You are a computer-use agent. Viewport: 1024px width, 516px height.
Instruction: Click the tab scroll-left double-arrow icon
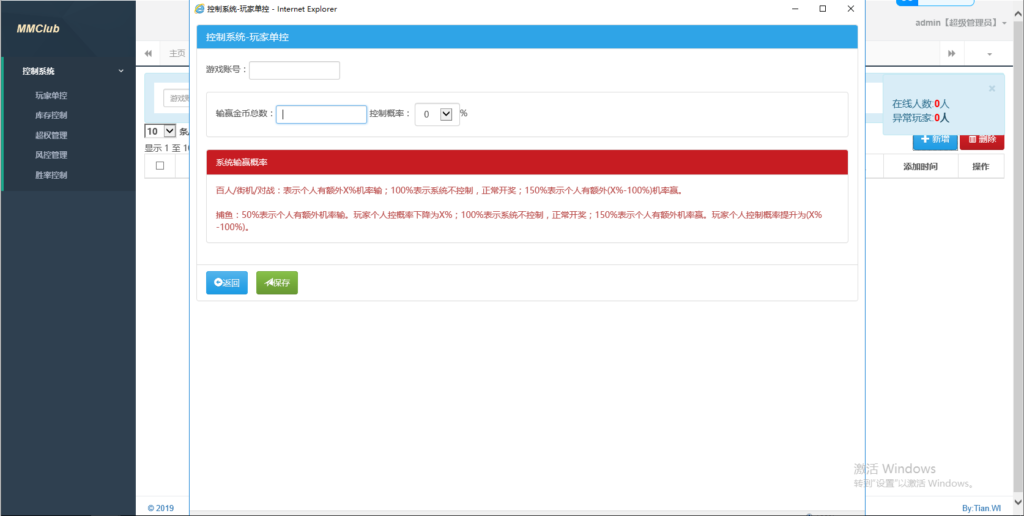148,53
